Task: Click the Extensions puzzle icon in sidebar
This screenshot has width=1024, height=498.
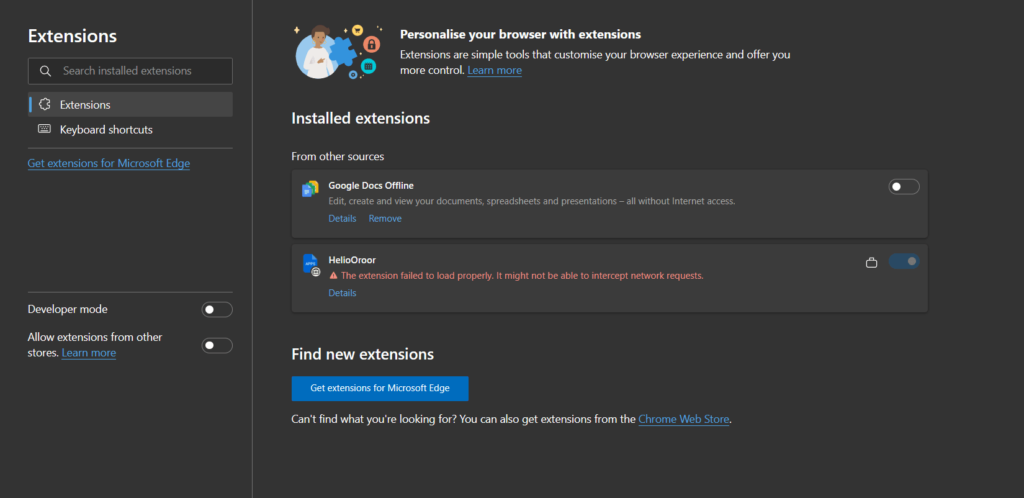Action: coord(45,105)
